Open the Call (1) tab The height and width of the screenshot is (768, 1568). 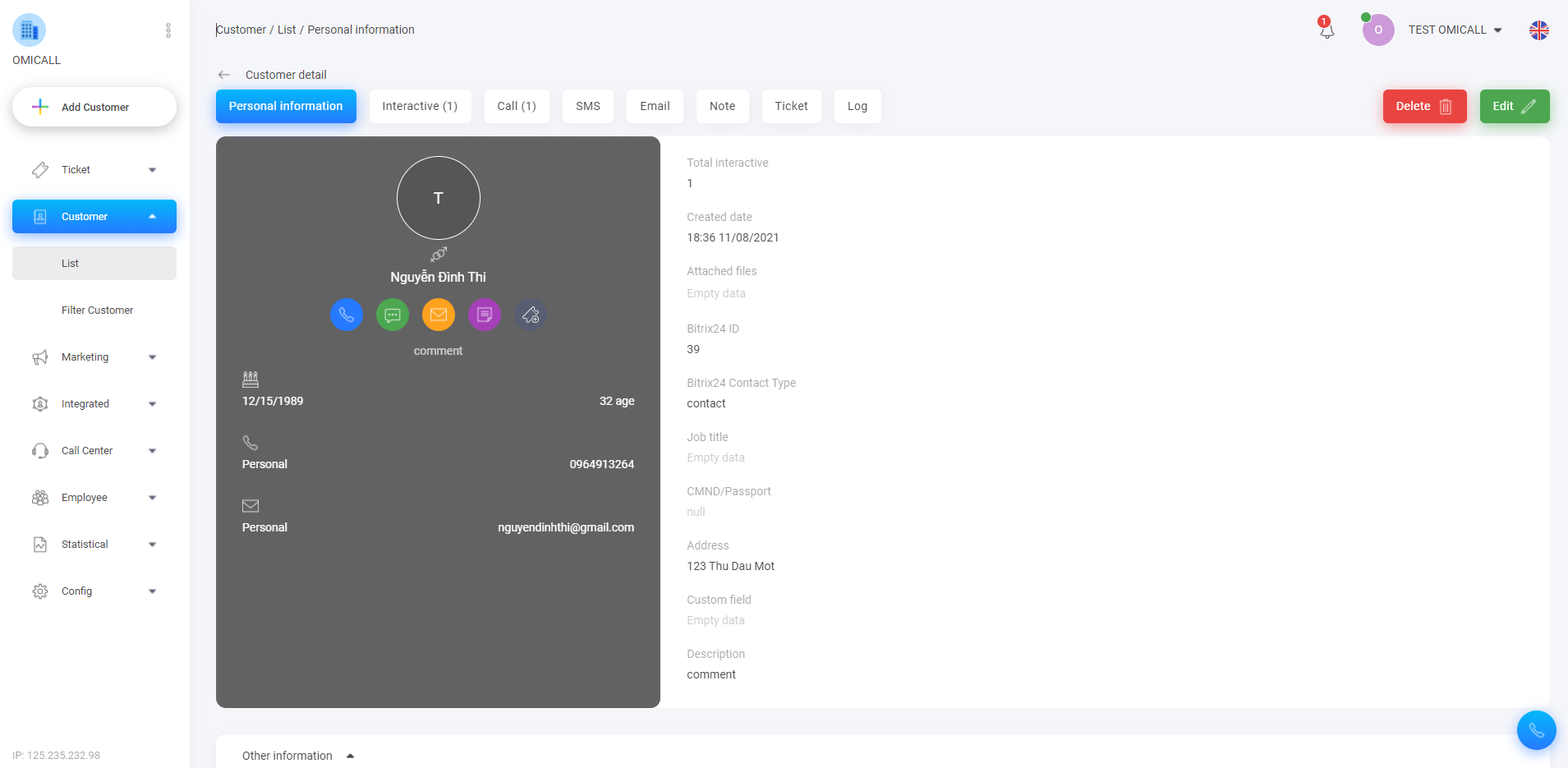(x=516, y=107)
